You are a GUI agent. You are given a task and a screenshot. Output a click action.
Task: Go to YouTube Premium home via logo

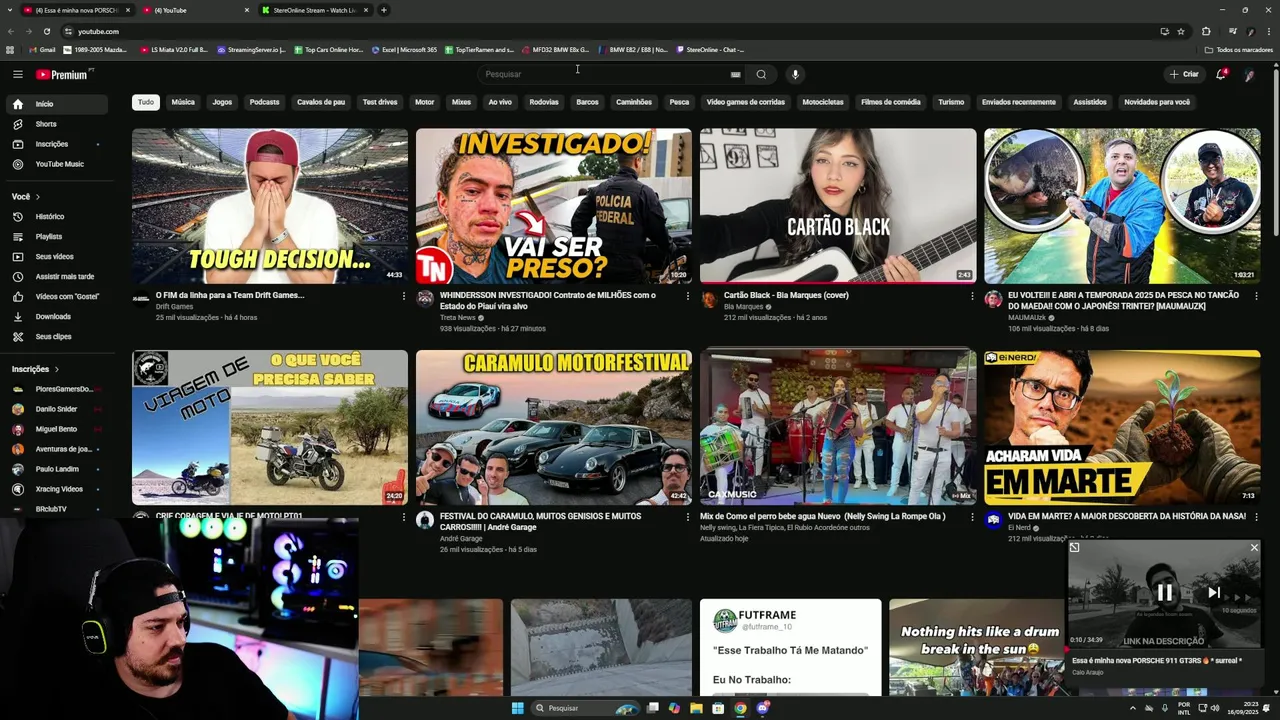(x=62, y=74)
